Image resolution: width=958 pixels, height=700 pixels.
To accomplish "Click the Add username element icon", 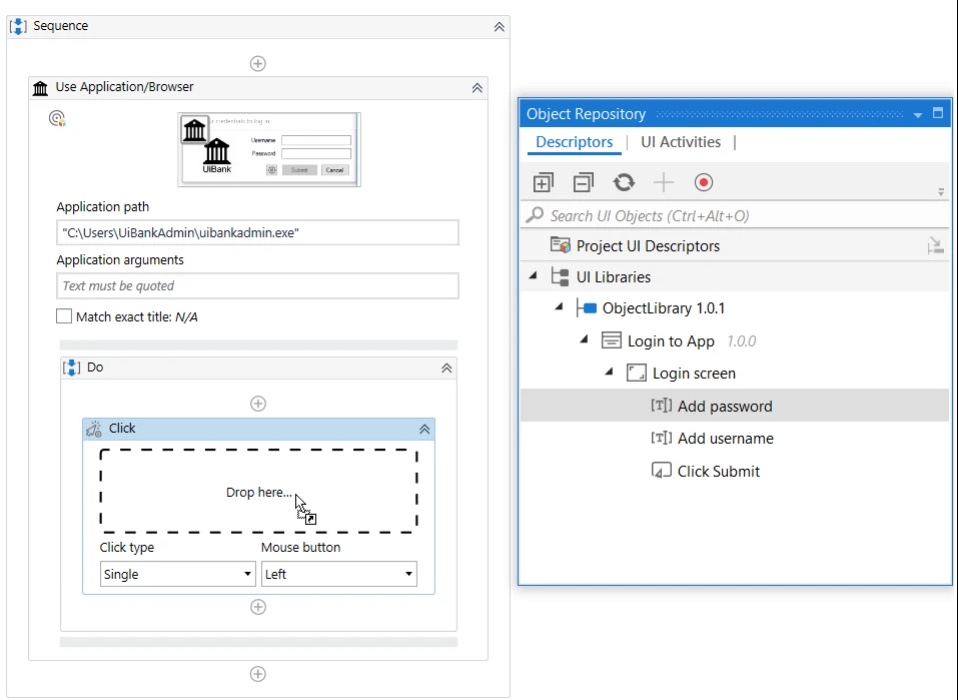I will click(661, 437).
